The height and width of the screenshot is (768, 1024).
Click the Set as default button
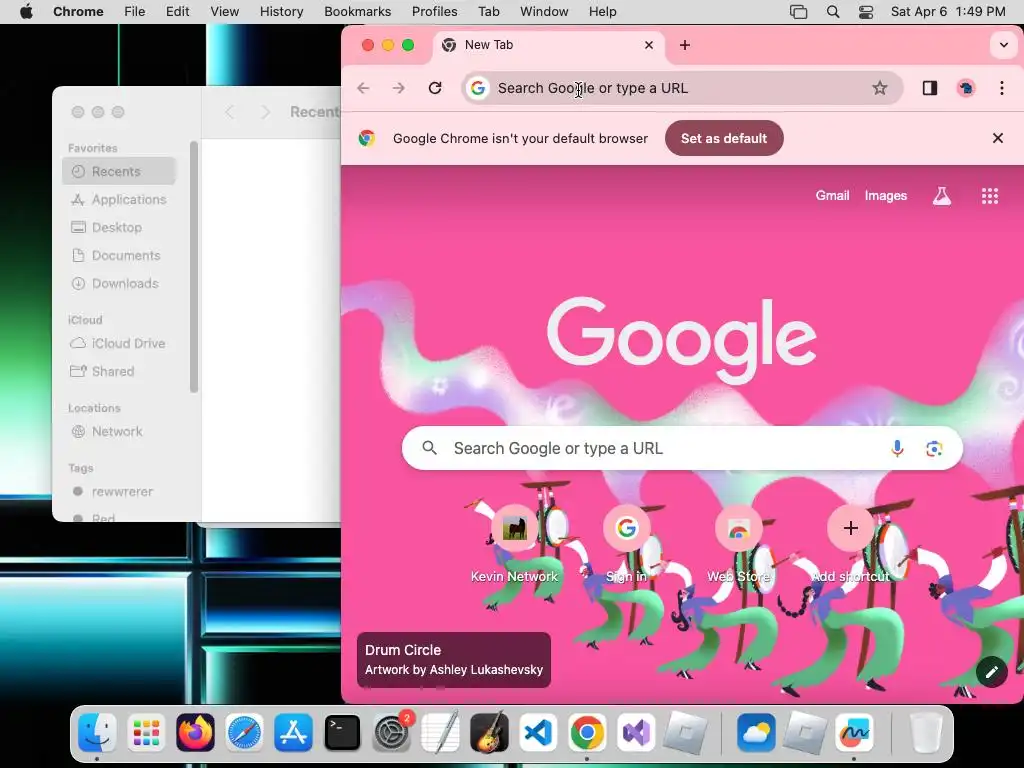(724, 138)
